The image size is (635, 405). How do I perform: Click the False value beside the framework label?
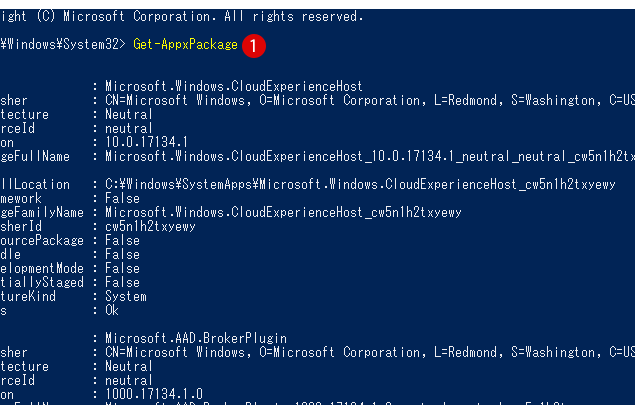click(x=122, y=198)
